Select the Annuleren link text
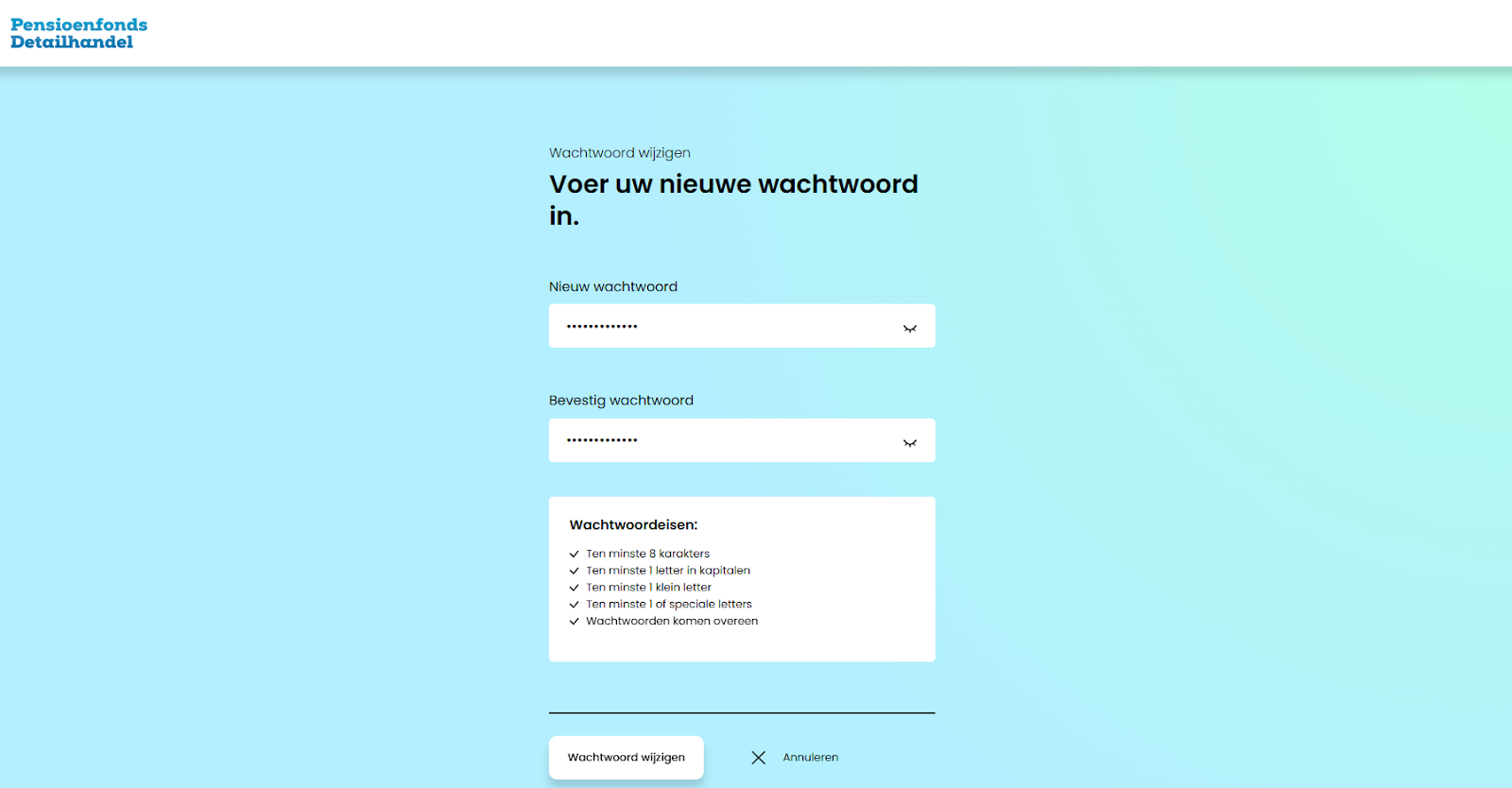 tap(810, 758)
